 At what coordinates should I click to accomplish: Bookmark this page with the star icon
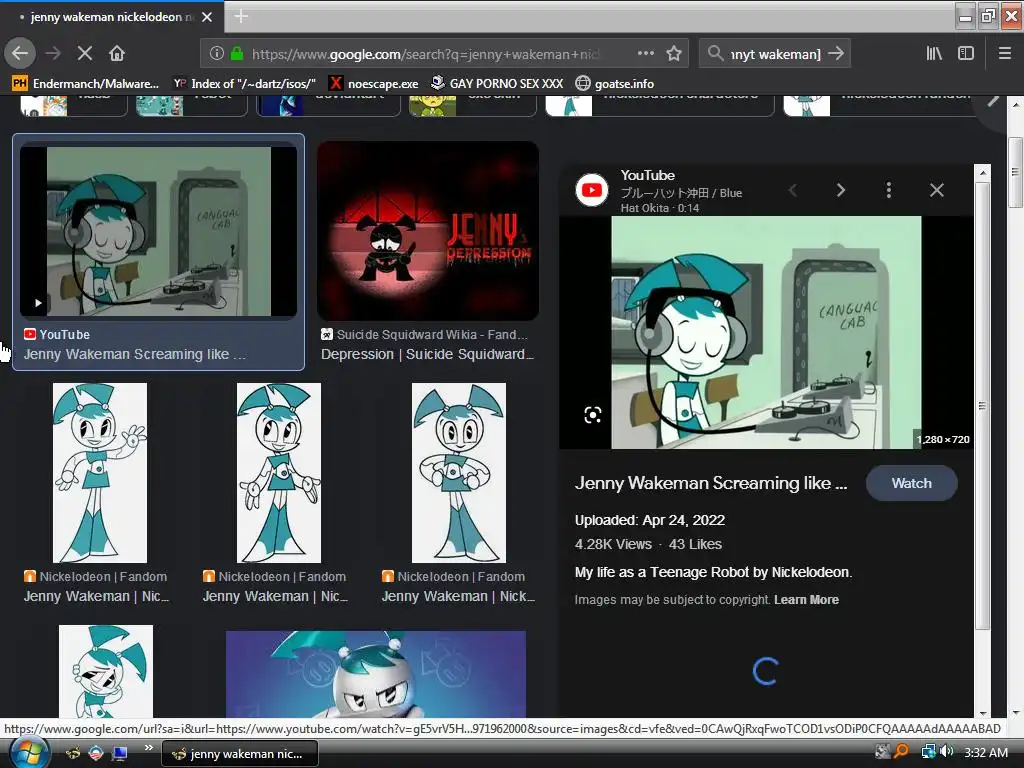coord(674,54)
